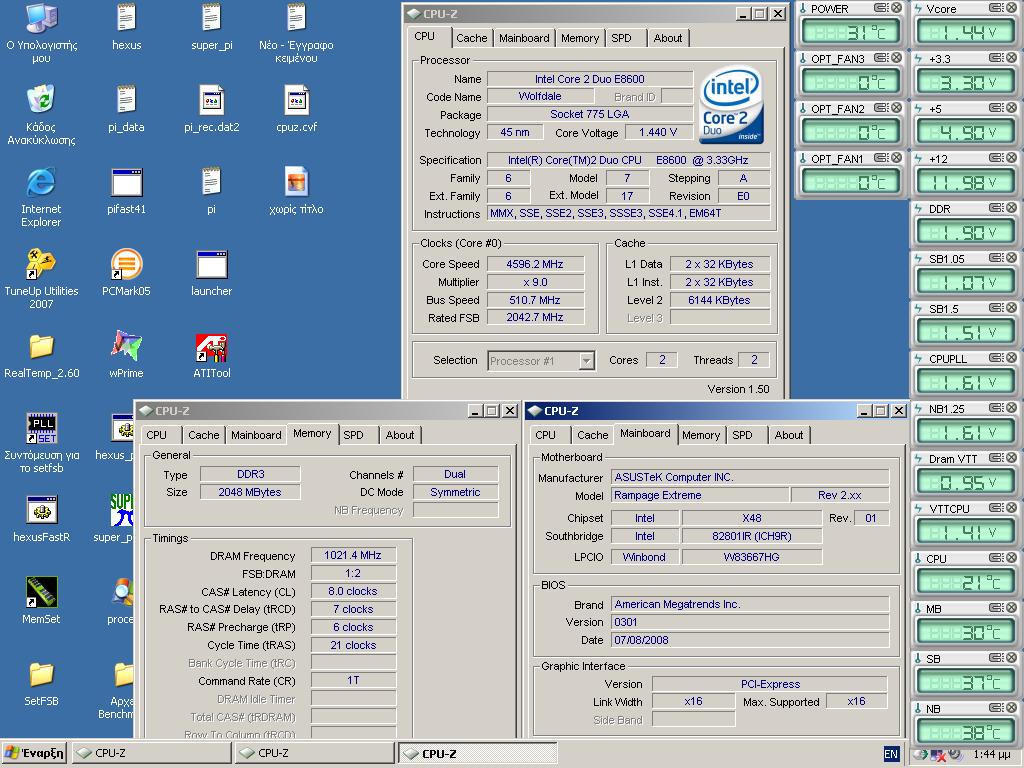
Task: Click the Intel Core 2 Duo logo image
Action: (x=731, y=104)
